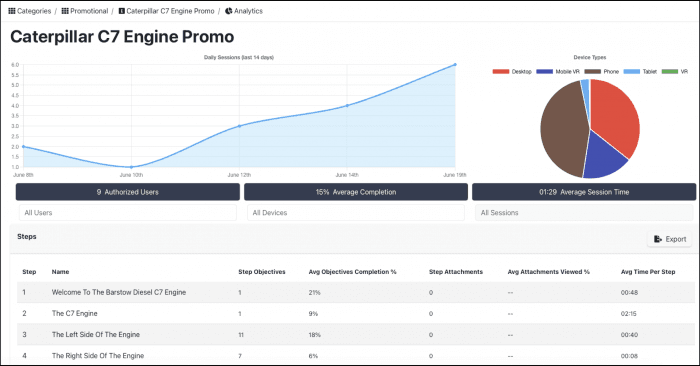Screen dimensions: 700x366
Task: Open the All Devices filter field
Action: (356, 213)
